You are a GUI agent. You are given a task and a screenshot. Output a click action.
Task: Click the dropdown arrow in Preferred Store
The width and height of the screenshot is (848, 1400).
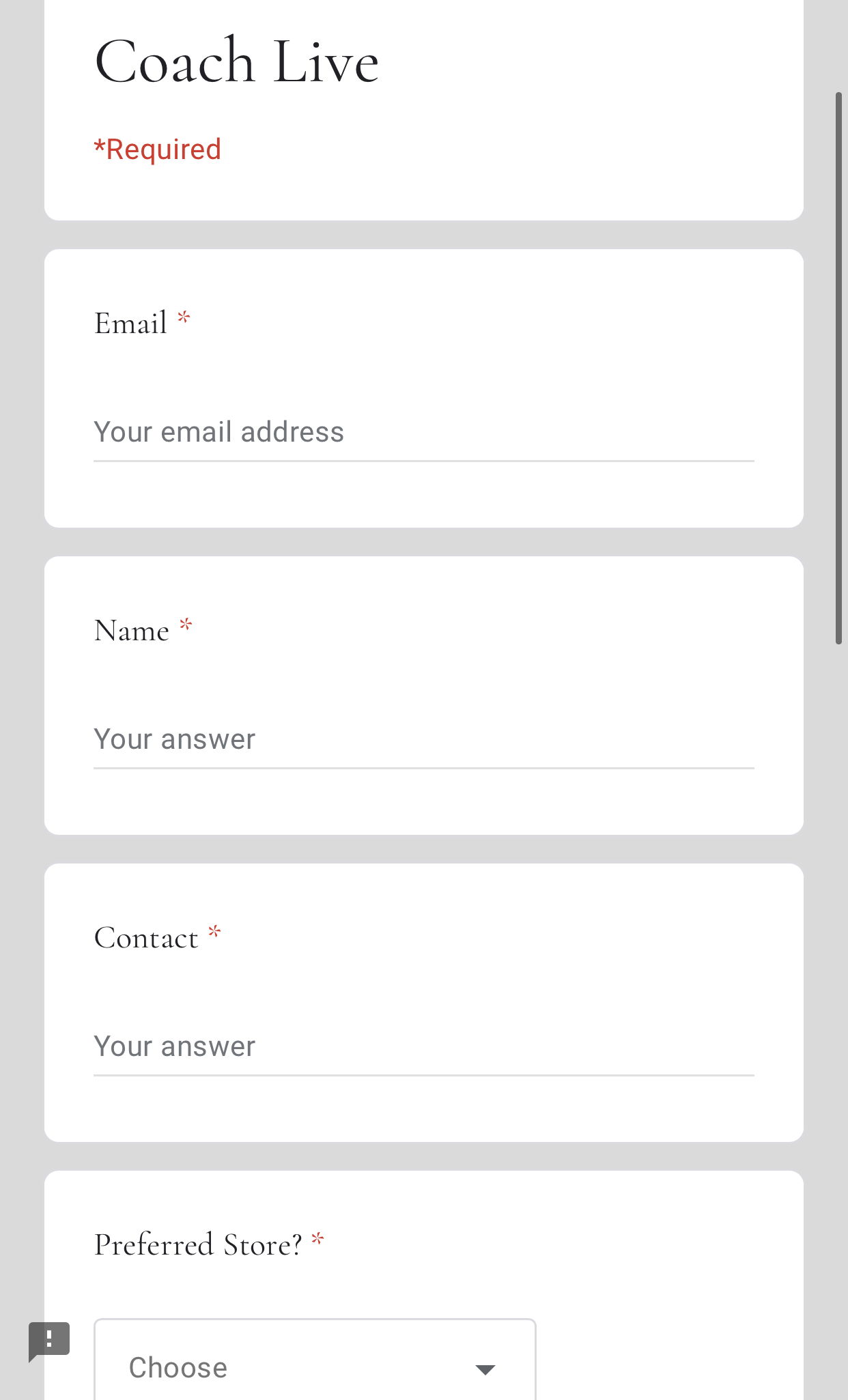tap(485, 1369)
